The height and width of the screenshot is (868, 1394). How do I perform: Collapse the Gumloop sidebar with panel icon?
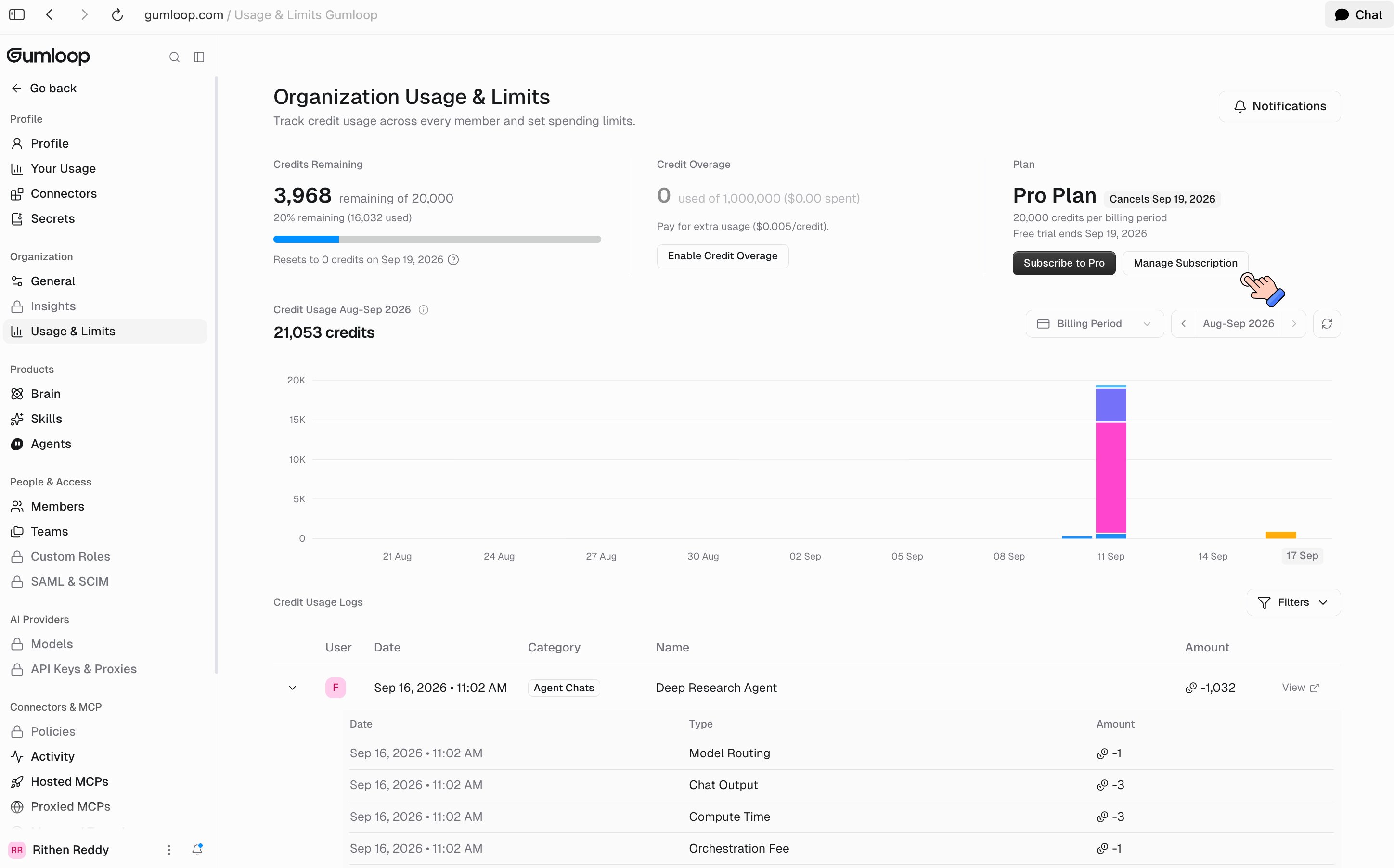click(x=199, y=57)
